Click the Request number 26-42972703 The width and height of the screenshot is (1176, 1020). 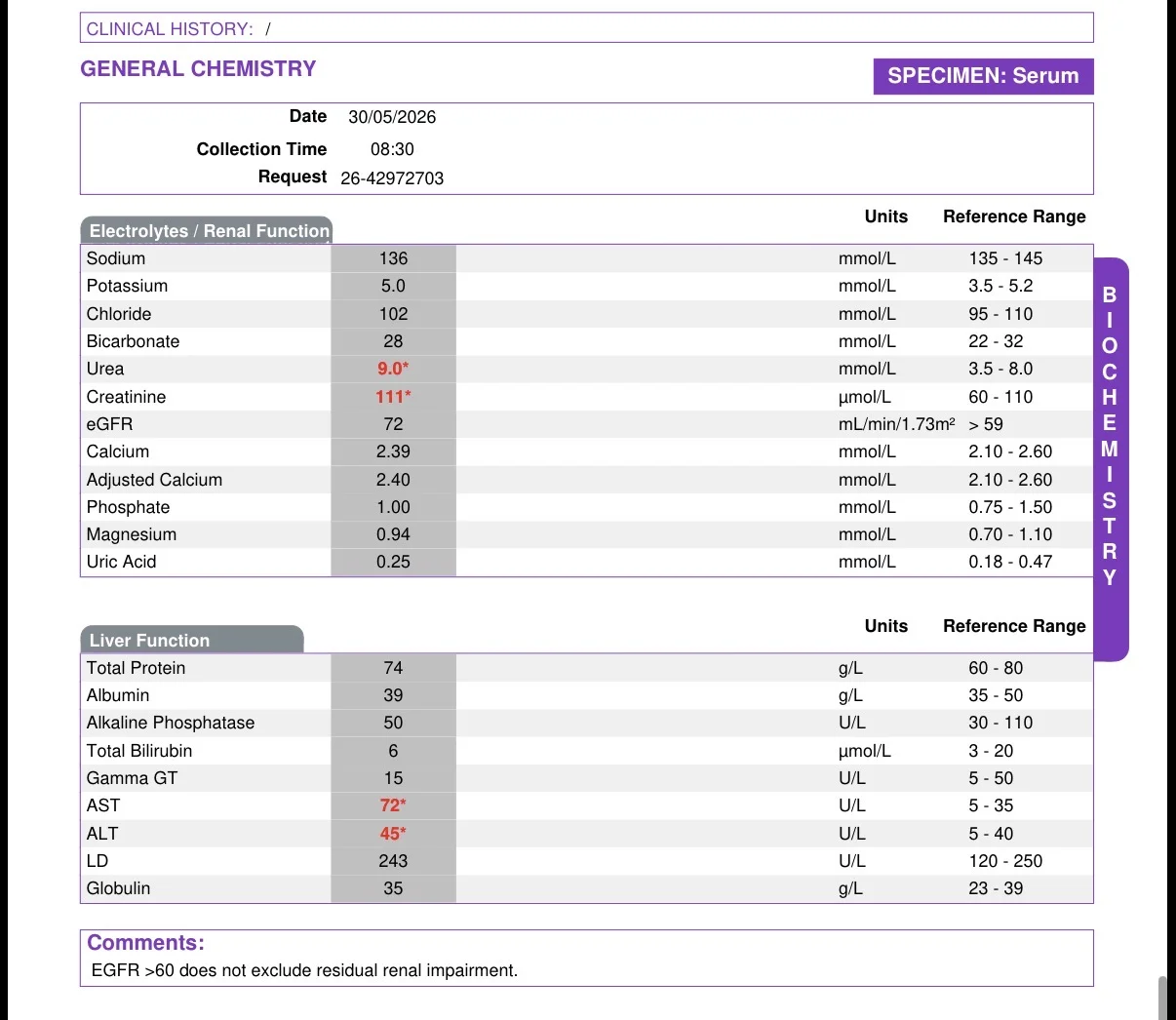392,178
